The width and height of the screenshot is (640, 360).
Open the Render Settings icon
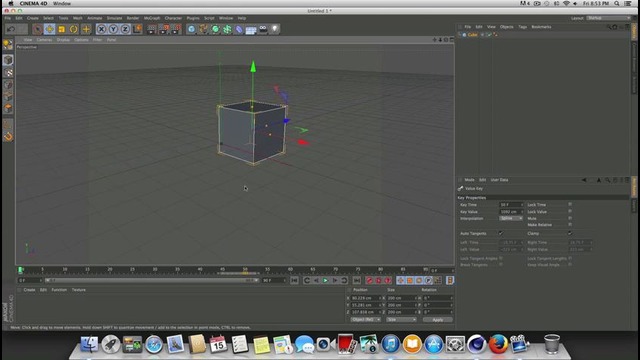(176, 29)
